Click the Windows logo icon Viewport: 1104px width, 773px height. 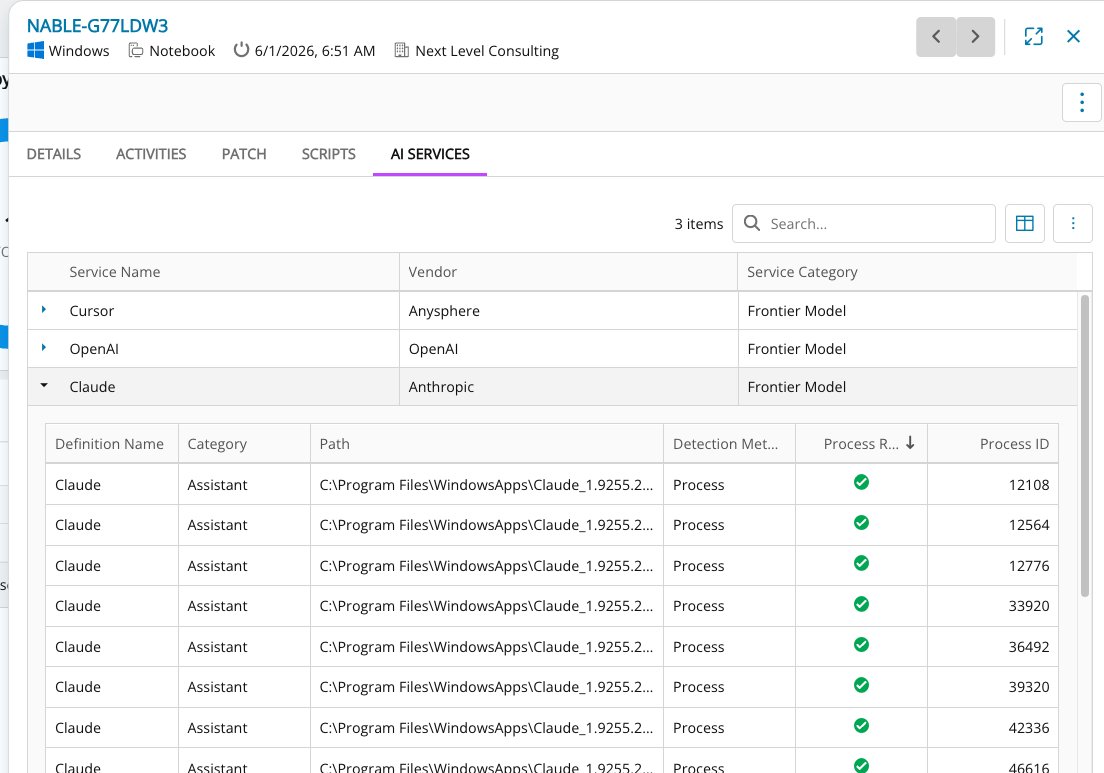pos(35,51)
